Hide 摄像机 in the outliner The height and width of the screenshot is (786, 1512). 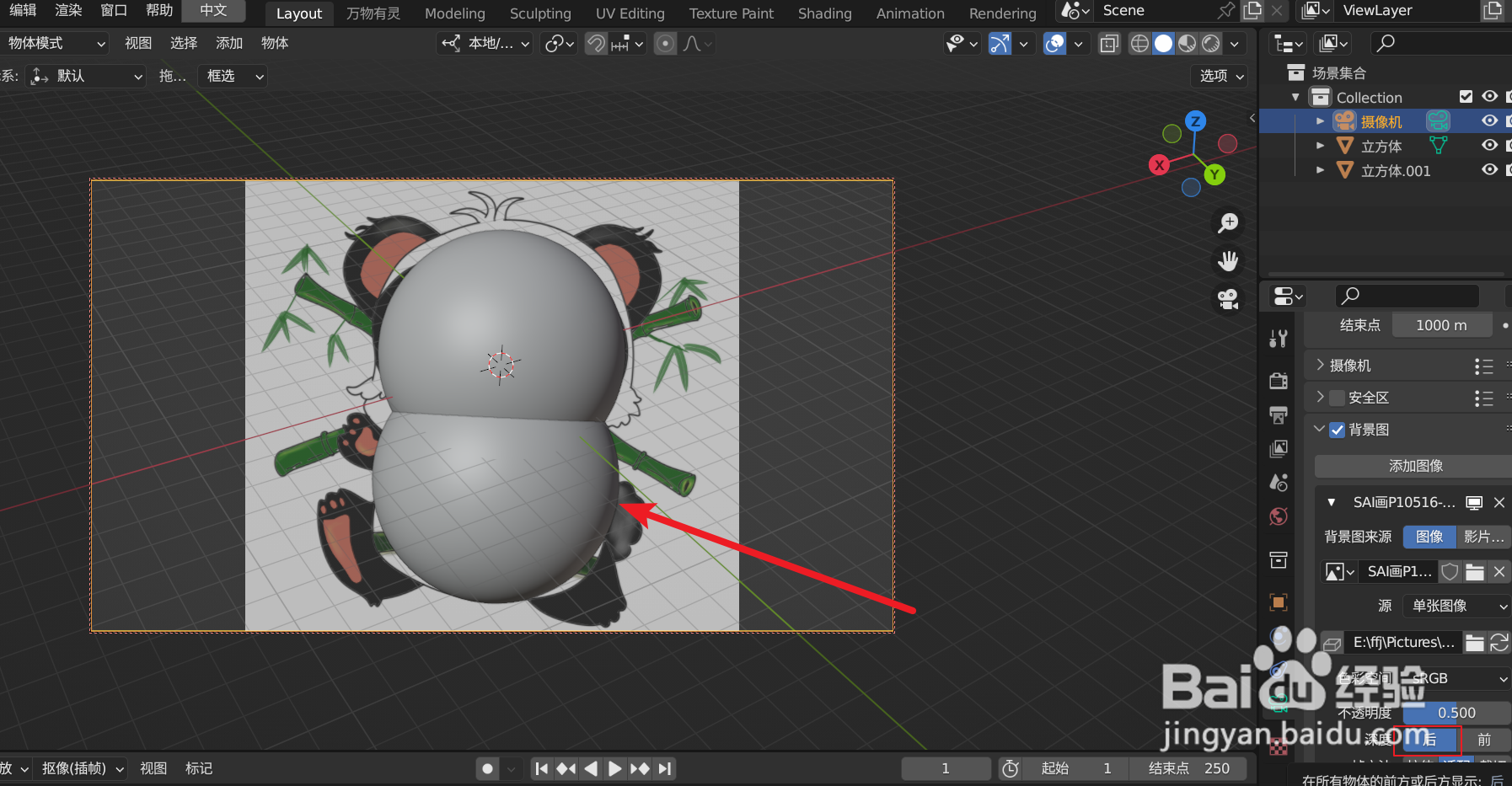coord(1490,121)
